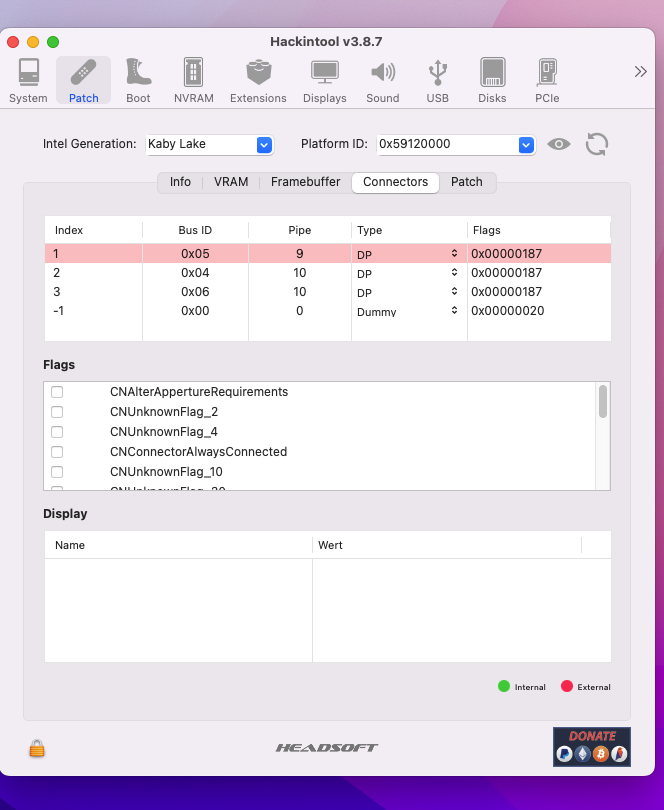Image resolution: width=664 pixels, height=810 pixels.
Task: Enable CNAlterAppertureRequirements checkbox
Action: (x=57, y=392)
